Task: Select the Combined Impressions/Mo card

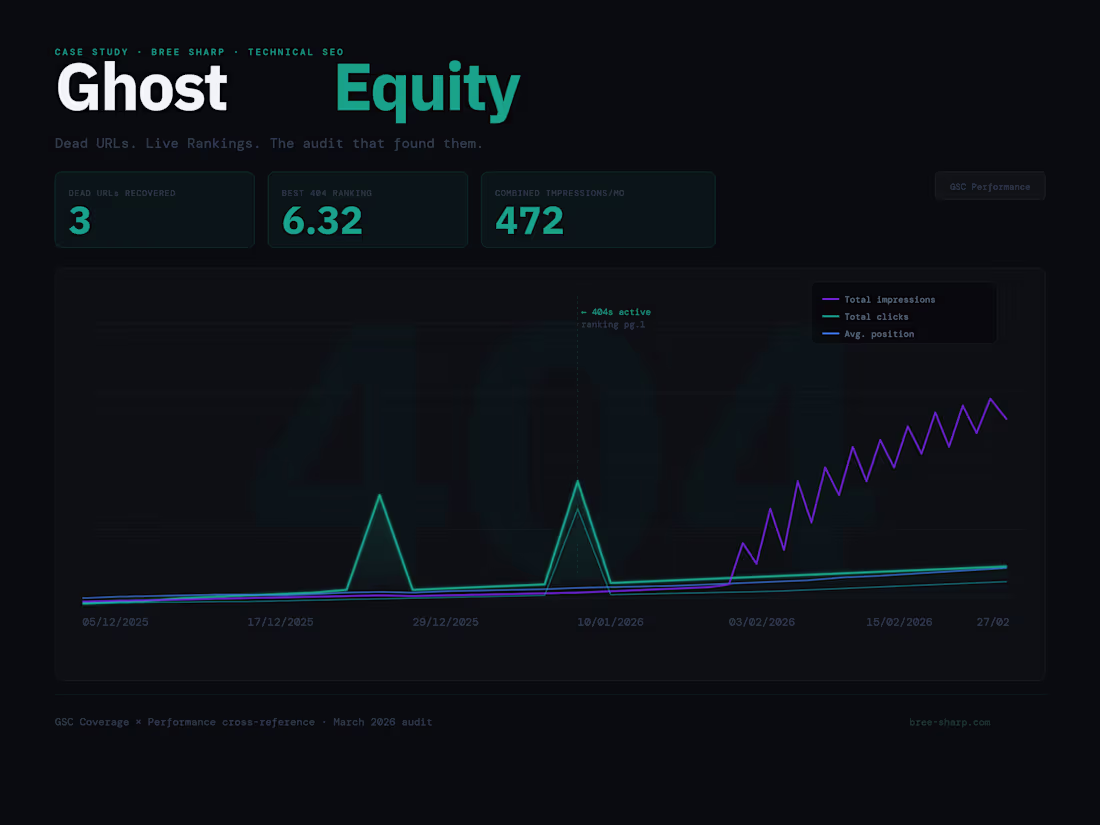Action: pos(598,210)
